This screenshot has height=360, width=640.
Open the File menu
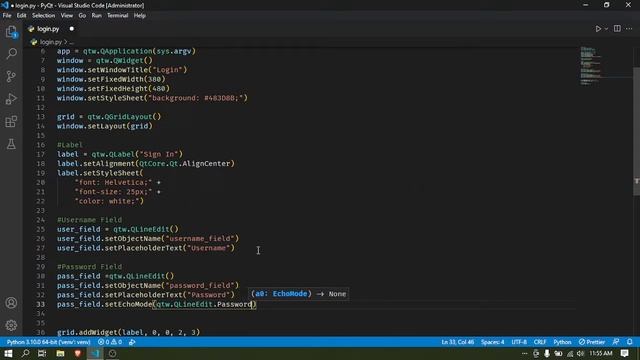[7, 16]
